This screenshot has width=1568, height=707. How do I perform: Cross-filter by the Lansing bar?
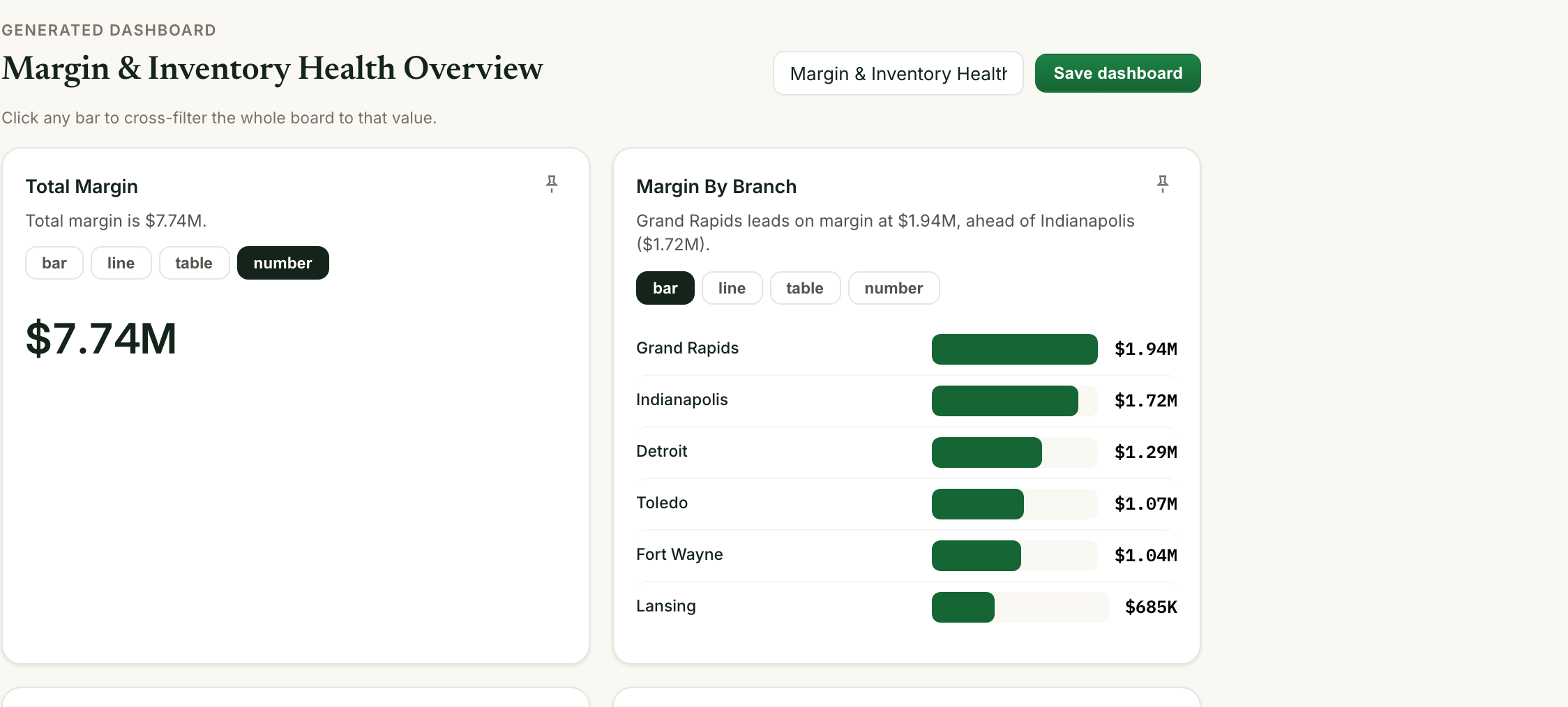pyautogui.click(x=963, y=607)
